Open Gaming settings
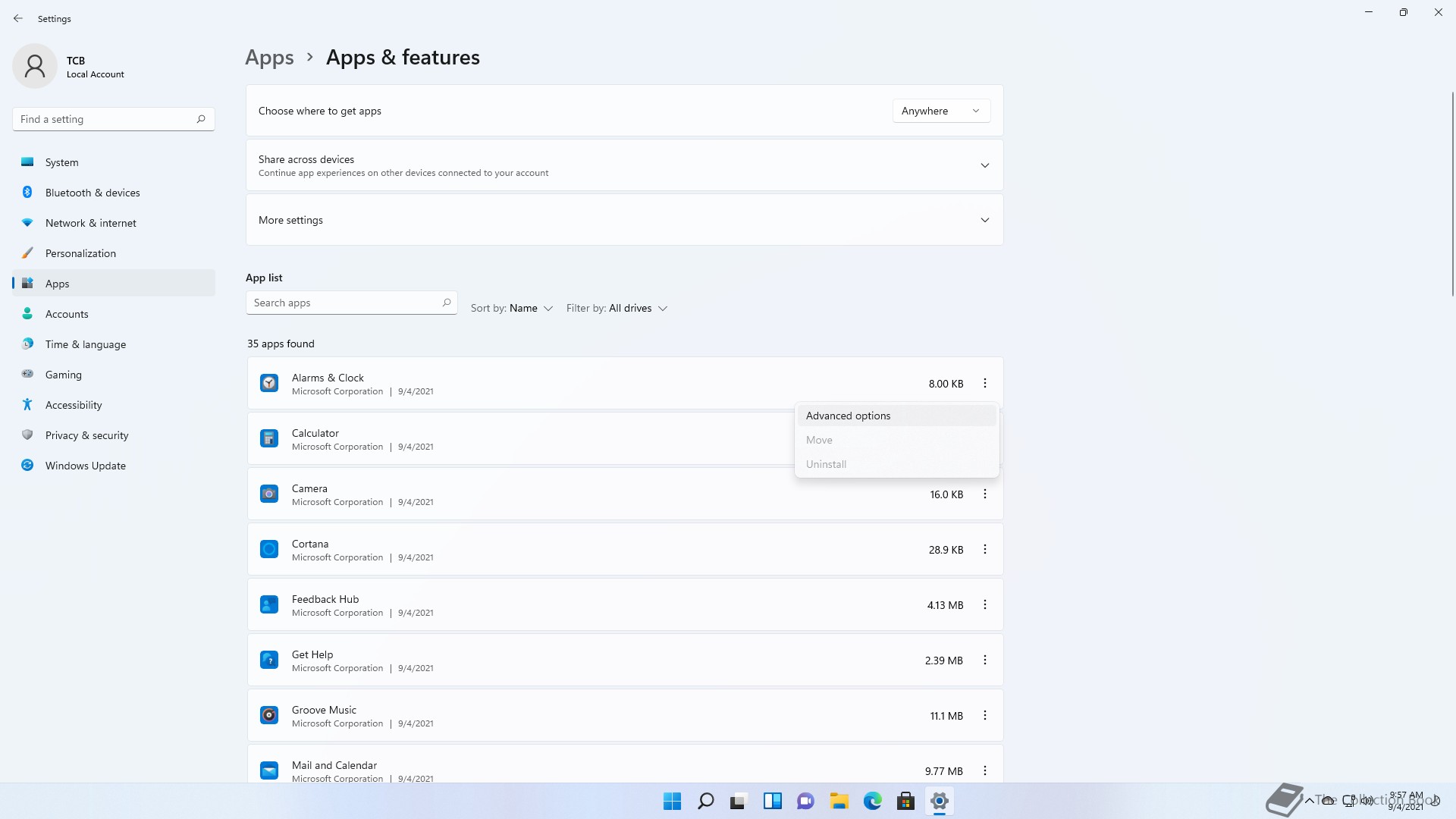 (114, 375)
